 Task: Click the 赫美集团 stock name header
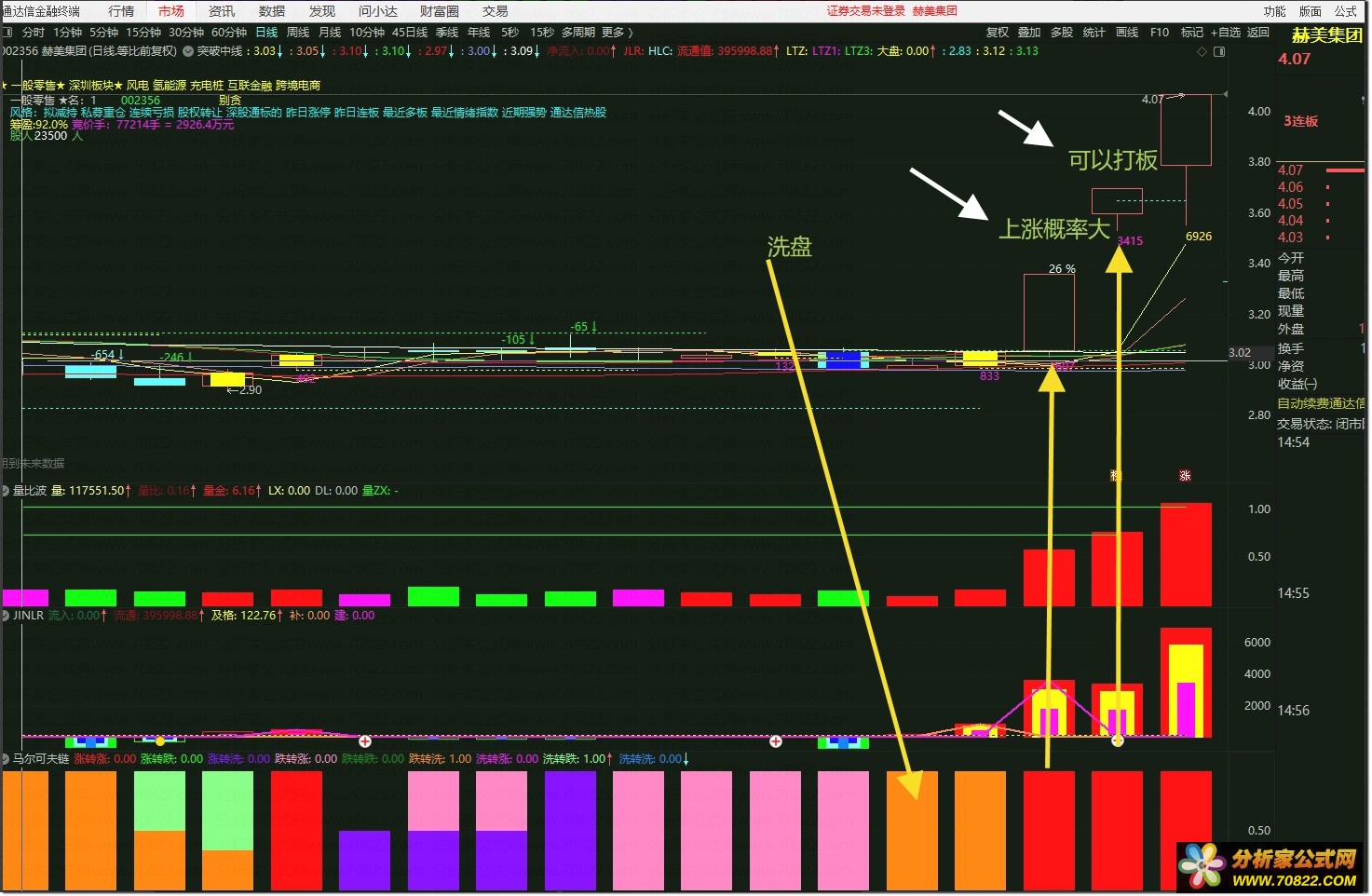tap(1327, 35)
